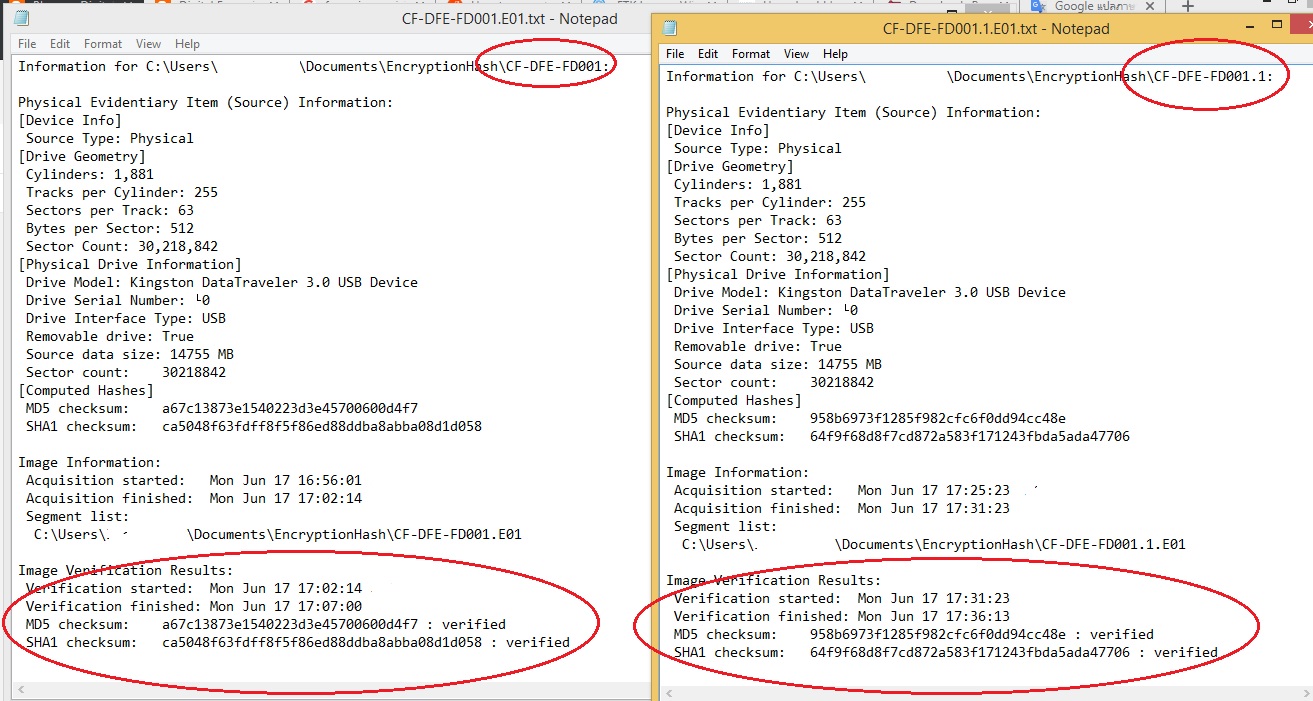The height and width of the screenshot is (701, 1313).
Task: Click 'Sectors per Track: 63' in right Notepad
Action: 758,220
